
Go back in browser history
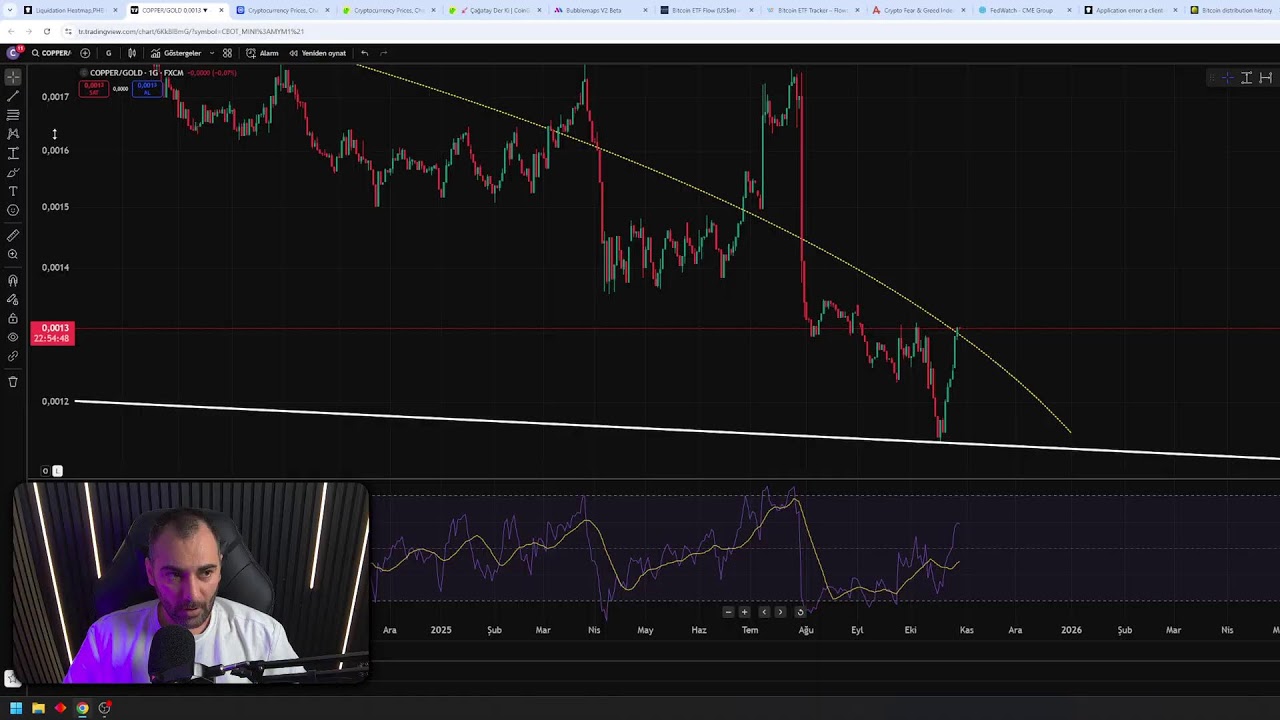(x=11, y=31)
